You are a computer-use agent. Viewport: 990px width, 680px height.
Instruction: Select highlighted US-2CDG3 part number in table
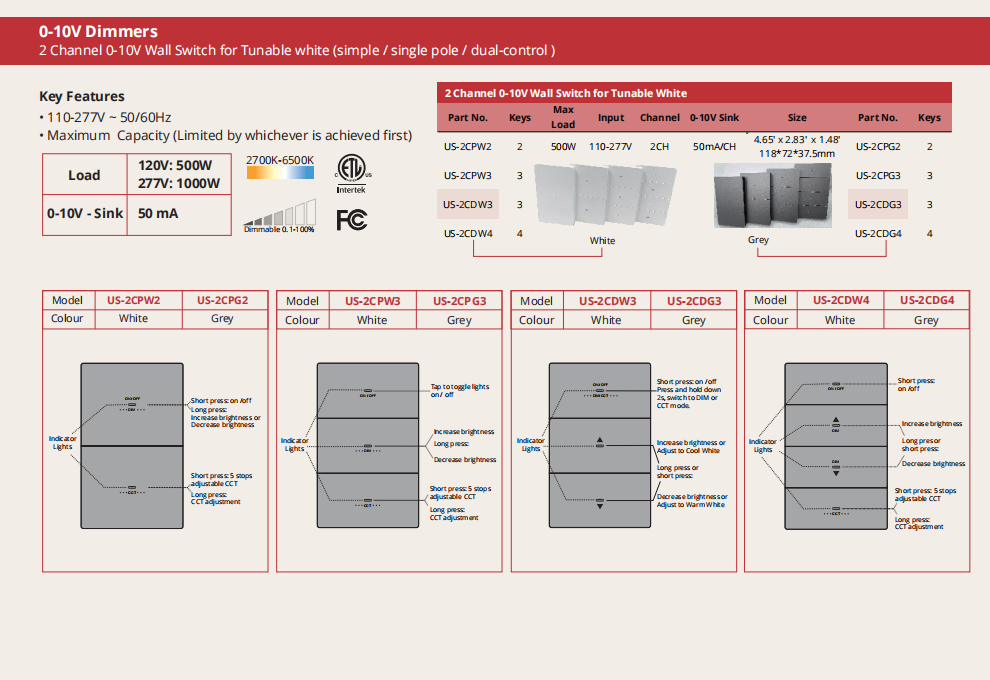pos(878,204)
